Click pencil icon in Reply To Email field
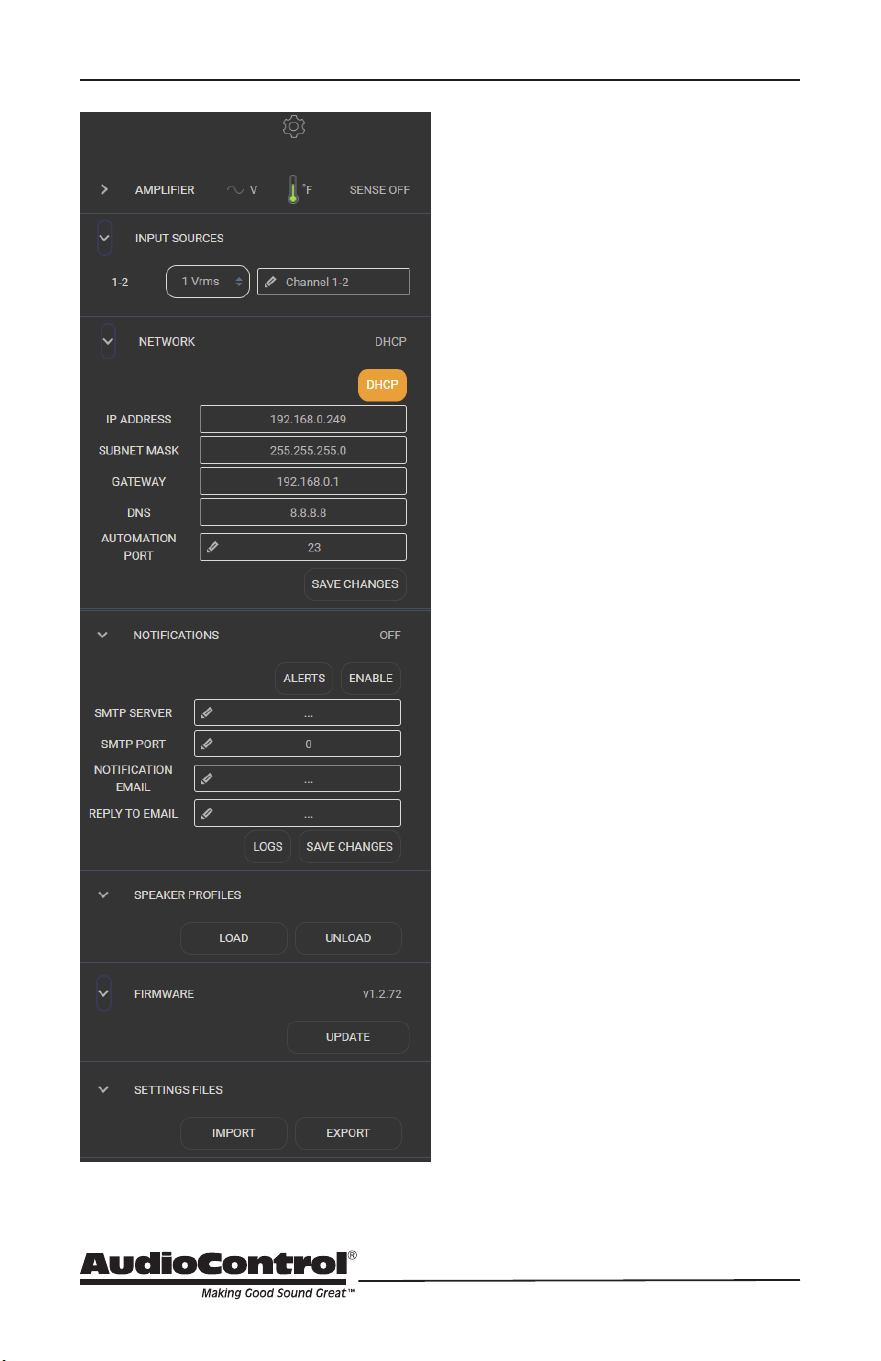The width and height of the screenshot is (881, 1361). tap(207, 813)
